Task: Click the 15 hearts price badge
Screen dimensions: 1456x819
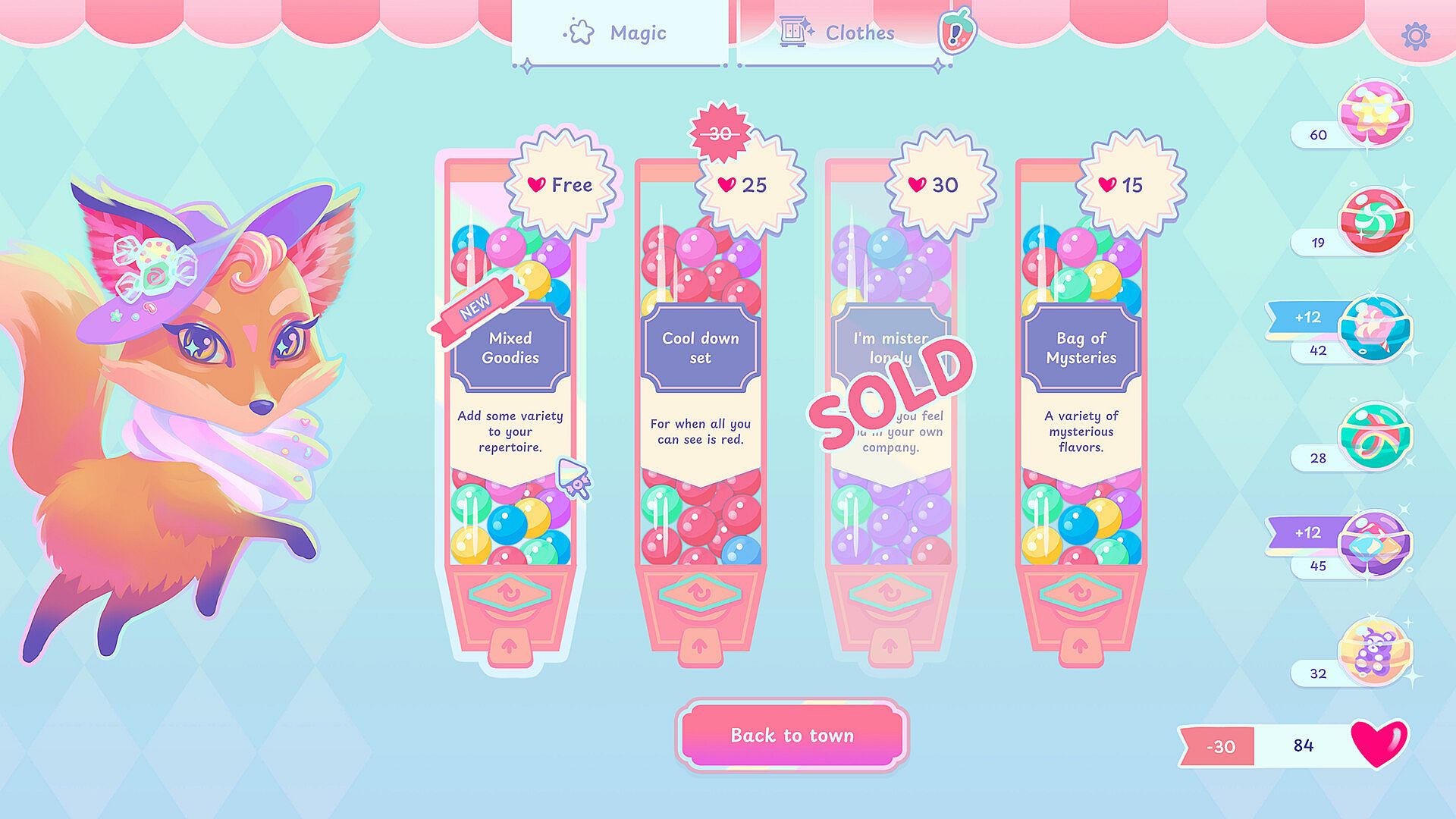Action: (1131, 184)
